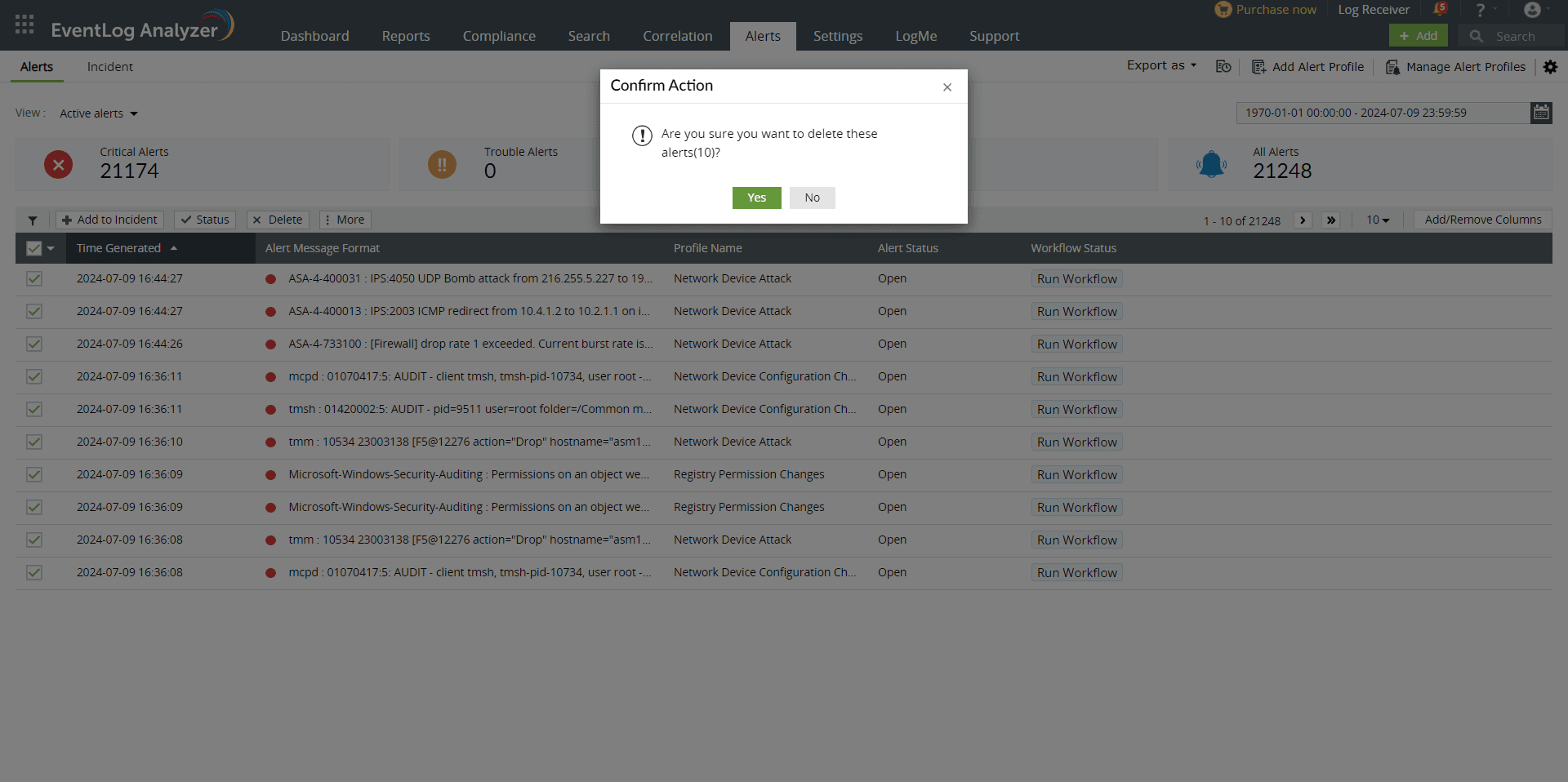Open the filter funnel icon

33,220
